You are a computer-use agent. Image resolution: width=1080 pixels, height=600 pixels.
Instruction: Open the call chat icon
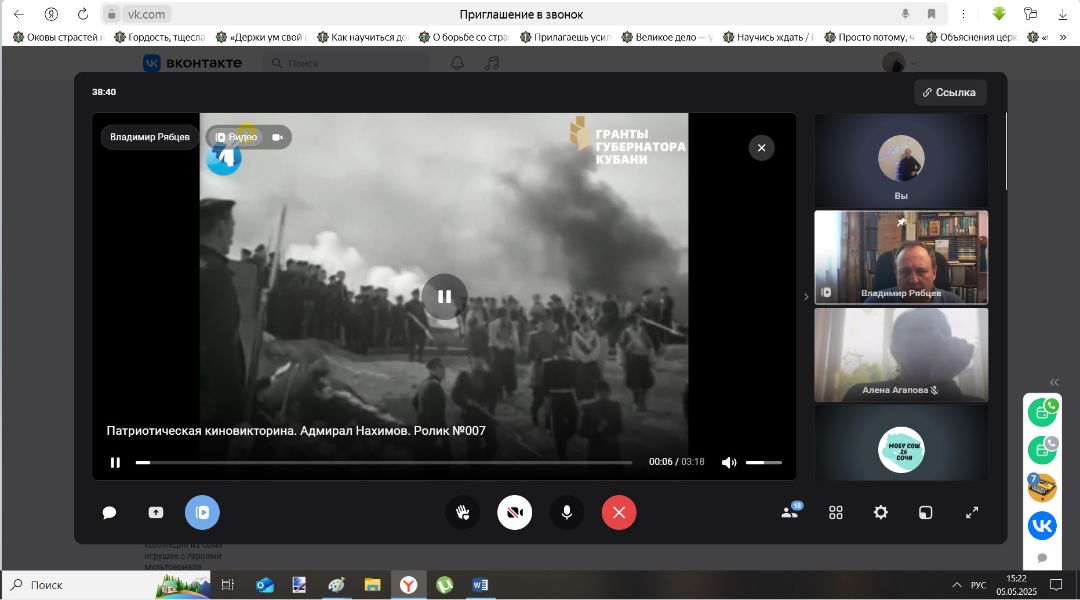click(109, 513)
